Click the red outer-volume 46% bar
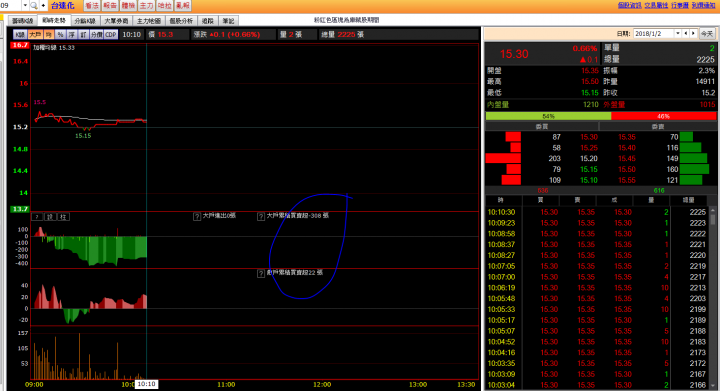Screen dimensions: 720x391 [664, 116]
